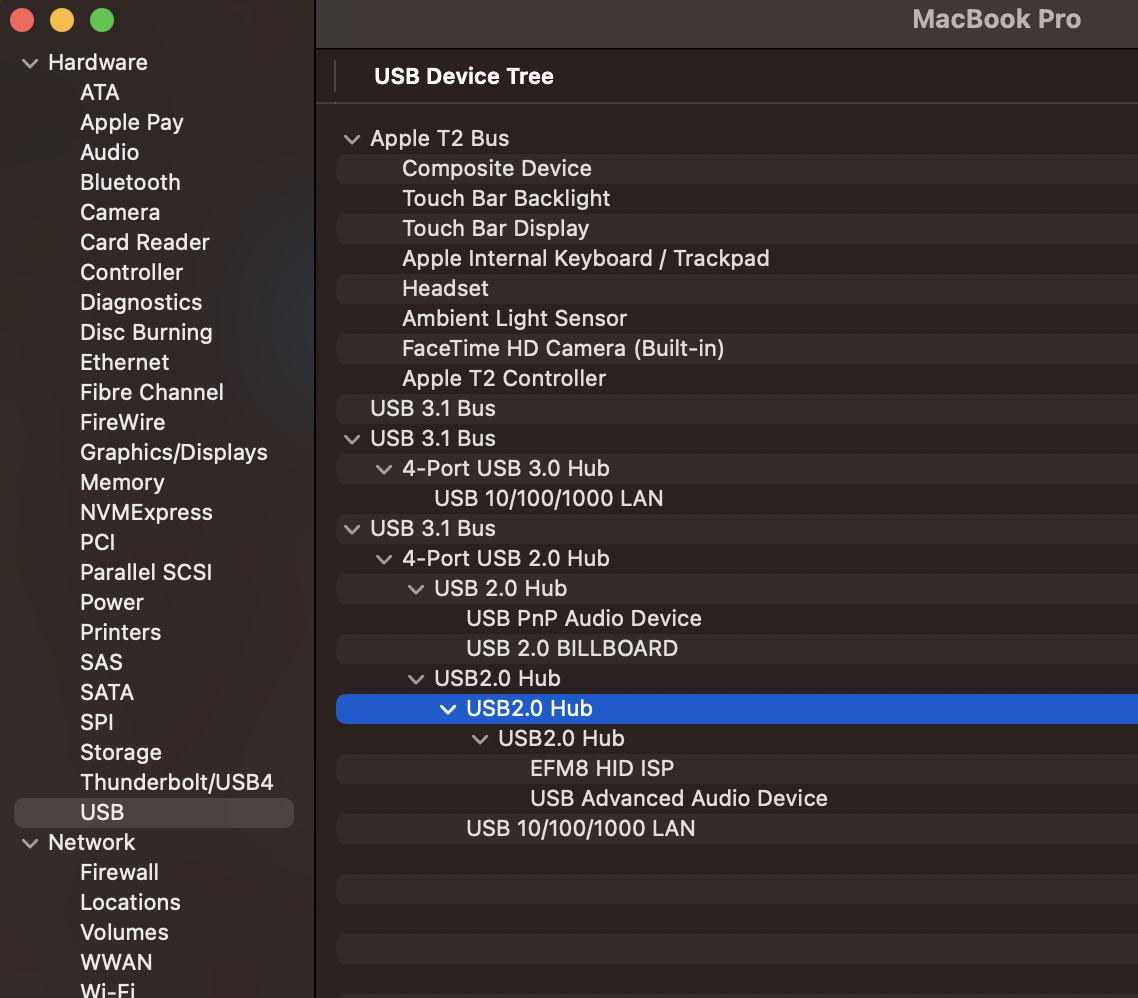
Task: Collapse the USB 3.1 Bus above 4-Port USB 2.0 Hub
Action: [x=352, y=529]
